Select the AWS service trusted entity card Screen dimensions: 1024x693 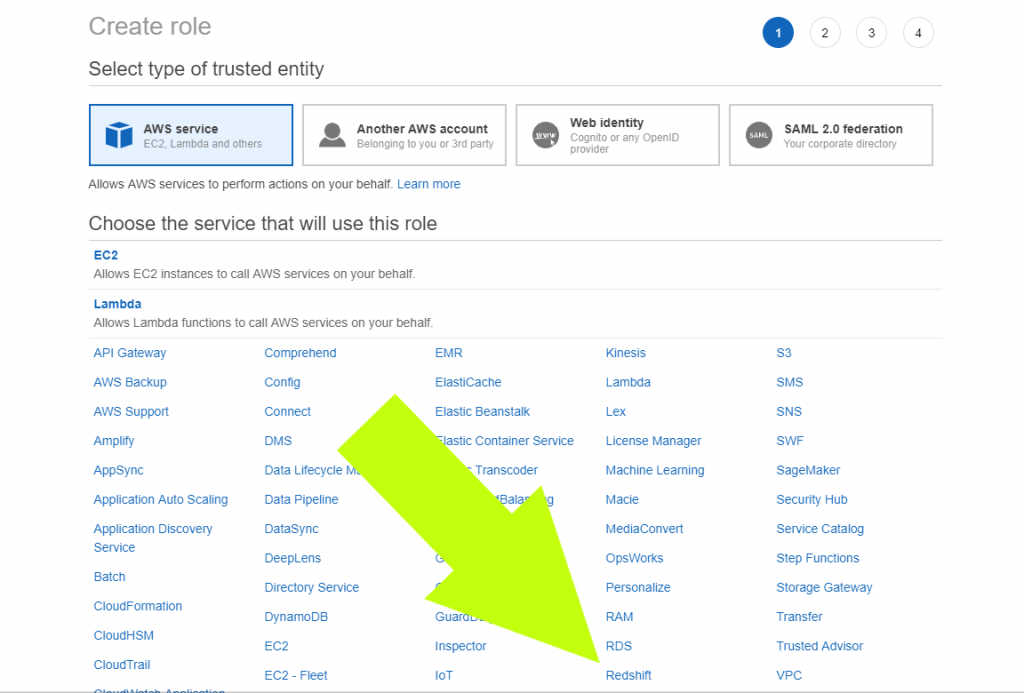[191, 135]
